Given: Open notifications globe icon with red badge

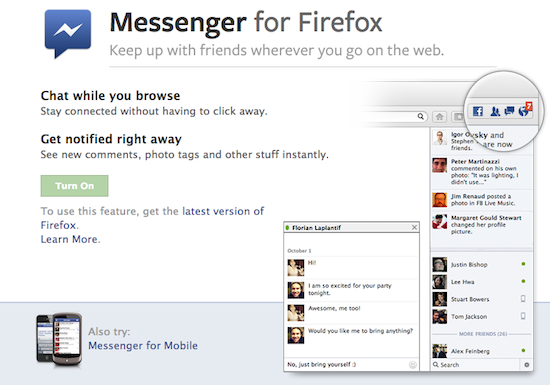Looking at the screenshot, I should coord(525,110).
